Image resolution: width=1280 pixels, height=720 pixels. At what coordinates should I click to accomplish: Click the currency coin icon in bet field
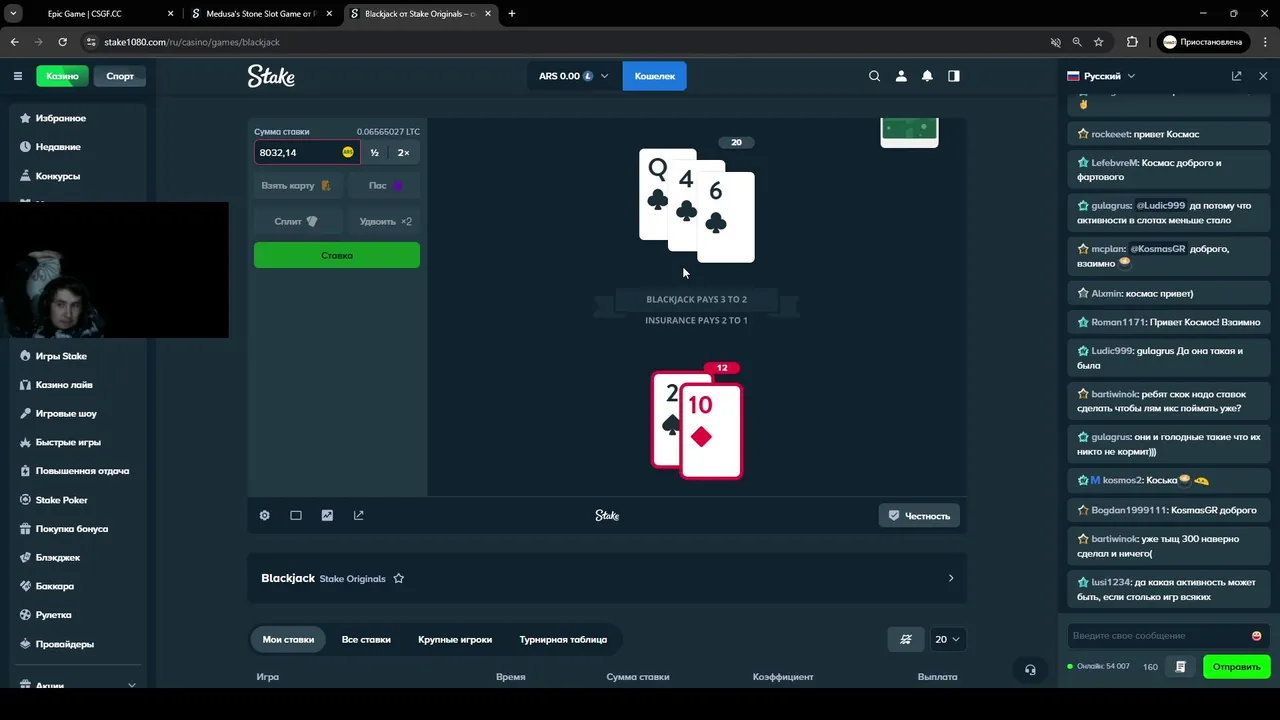coord(348,152)
